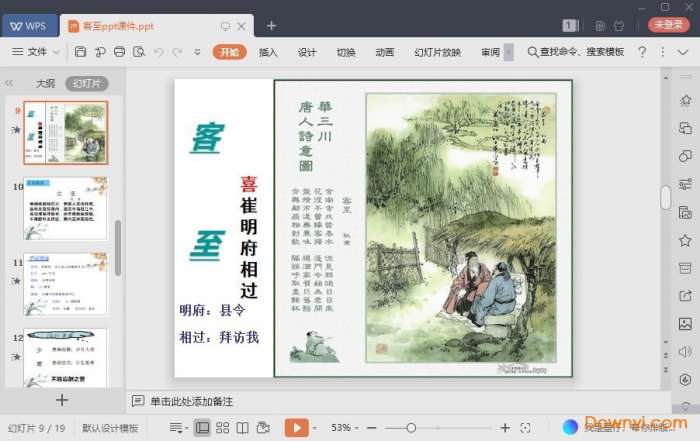Select slide 11 thumbnail

66,284
